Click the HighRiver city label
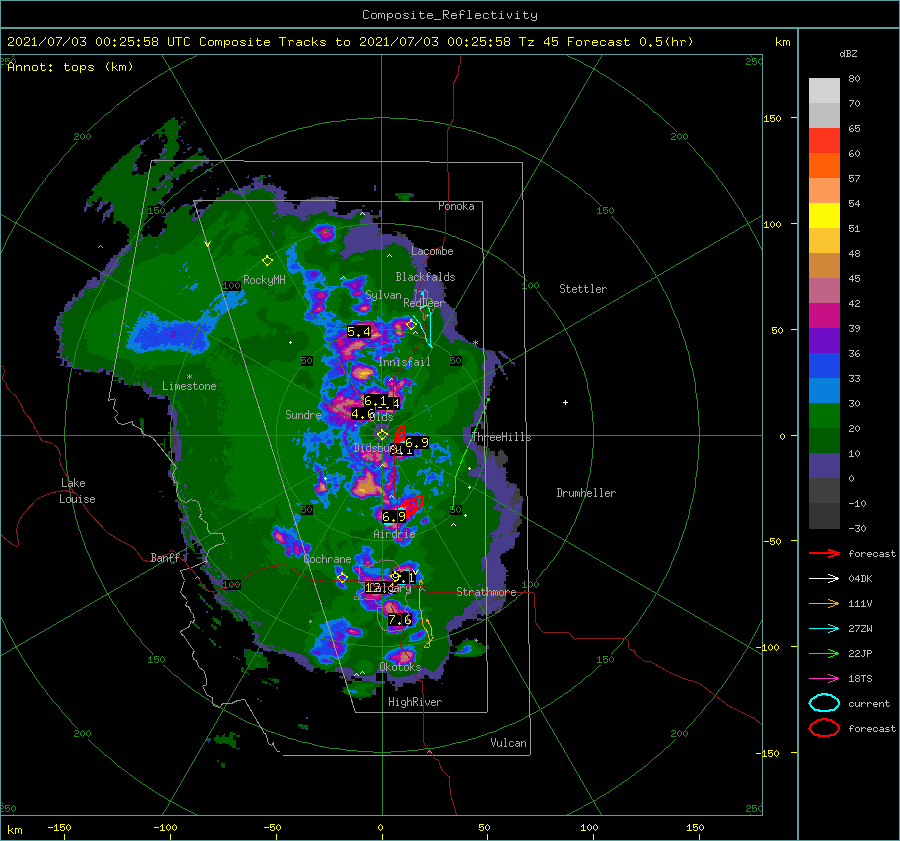Screen dimensions: 900x841 click(415, 702)
